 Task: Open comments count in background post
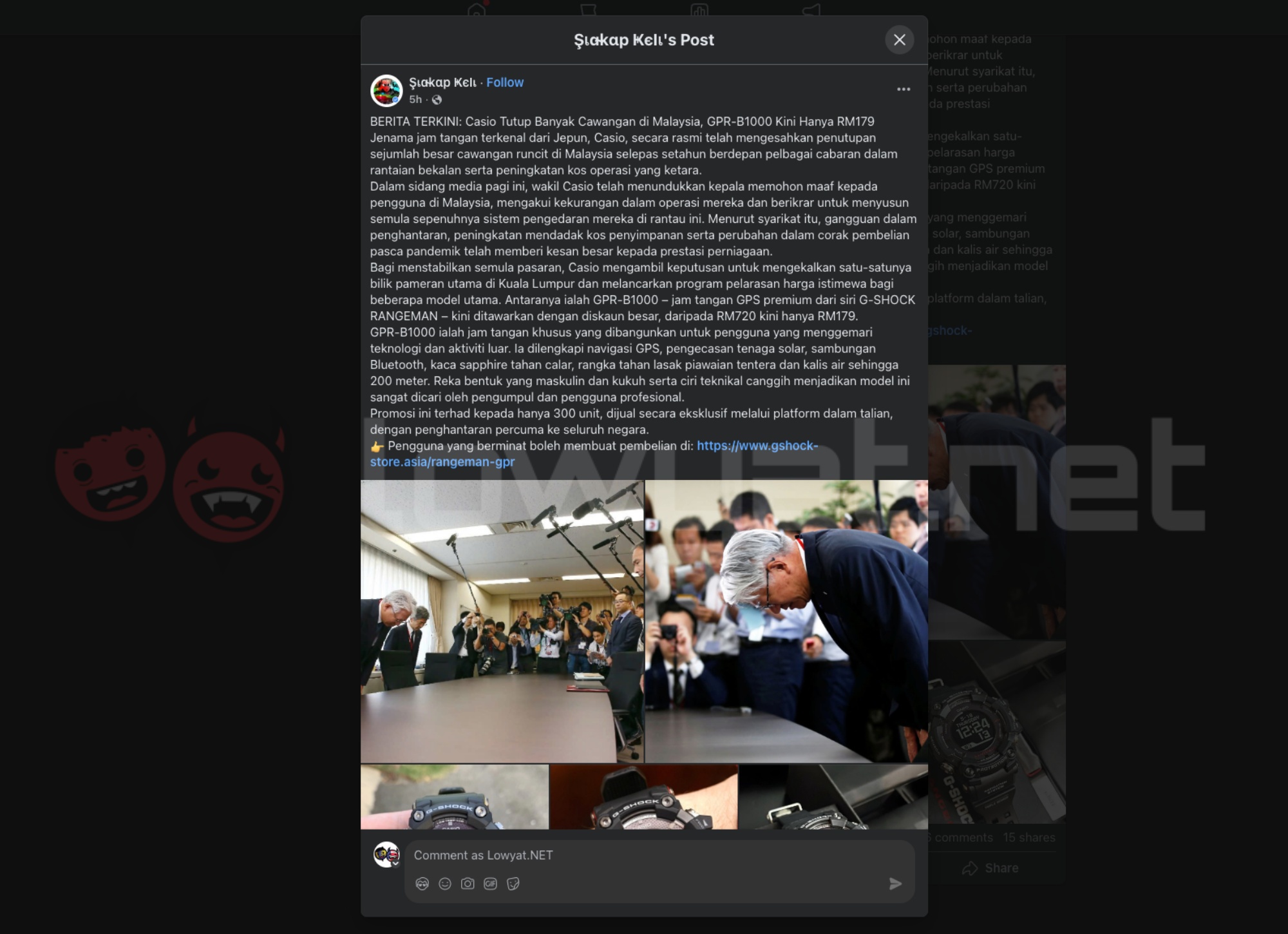coord(960,837)
